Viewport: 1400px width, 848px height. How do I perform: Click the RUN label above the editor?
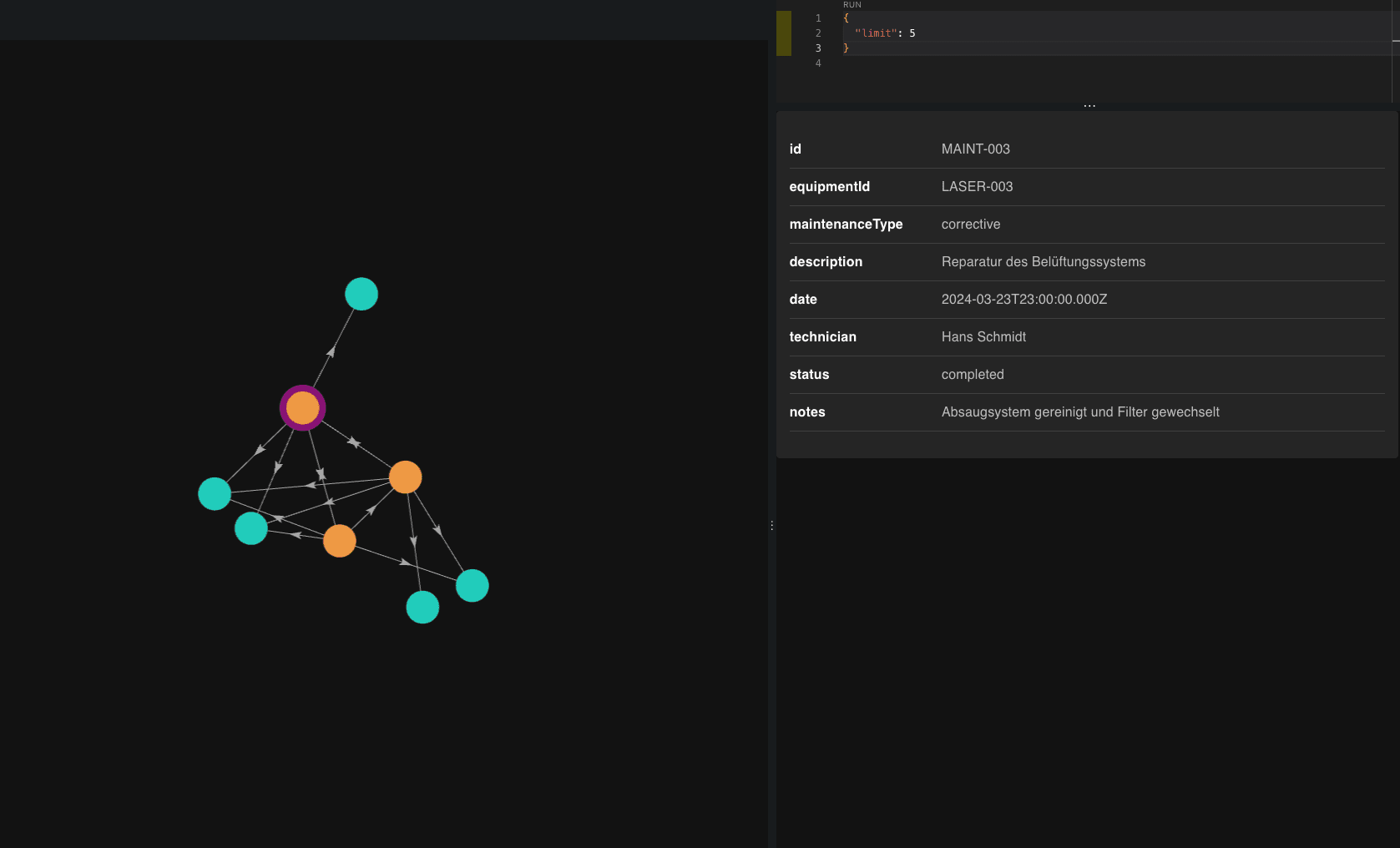pyautogui.click(x=852, y=5)
